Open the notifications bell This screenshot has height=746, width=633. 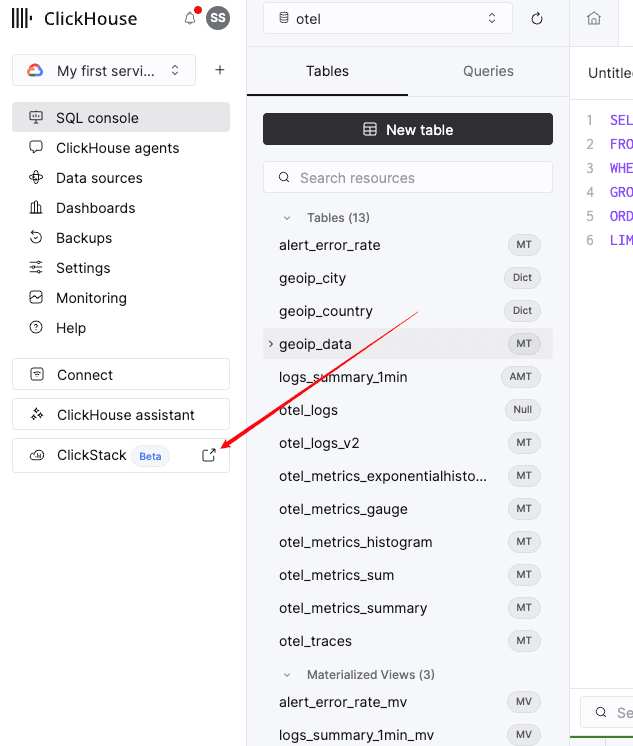click(x=190, y=18)
